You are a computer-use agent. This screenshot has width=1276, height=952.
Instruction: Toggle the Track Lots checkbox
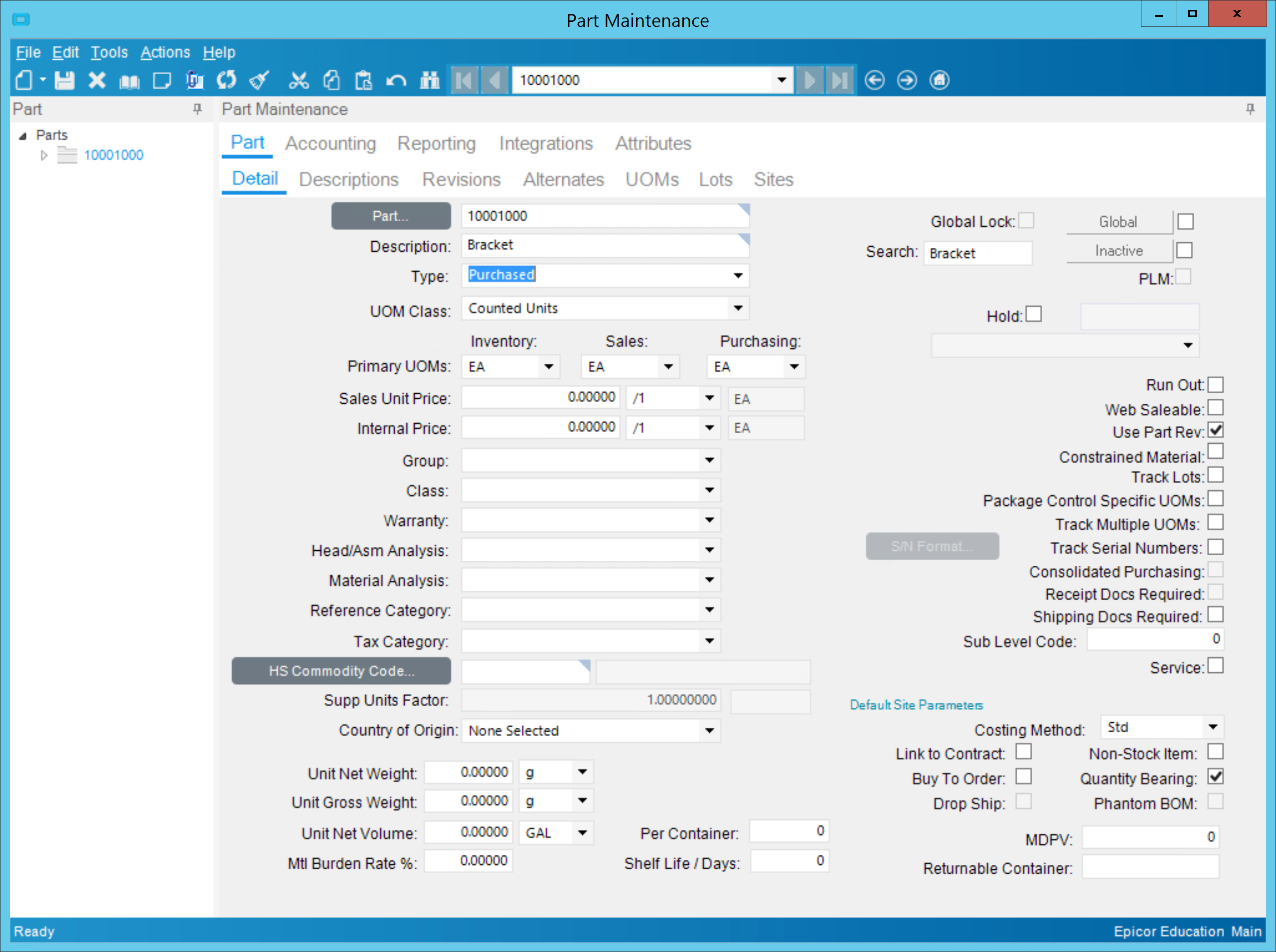pos(1216,476)
